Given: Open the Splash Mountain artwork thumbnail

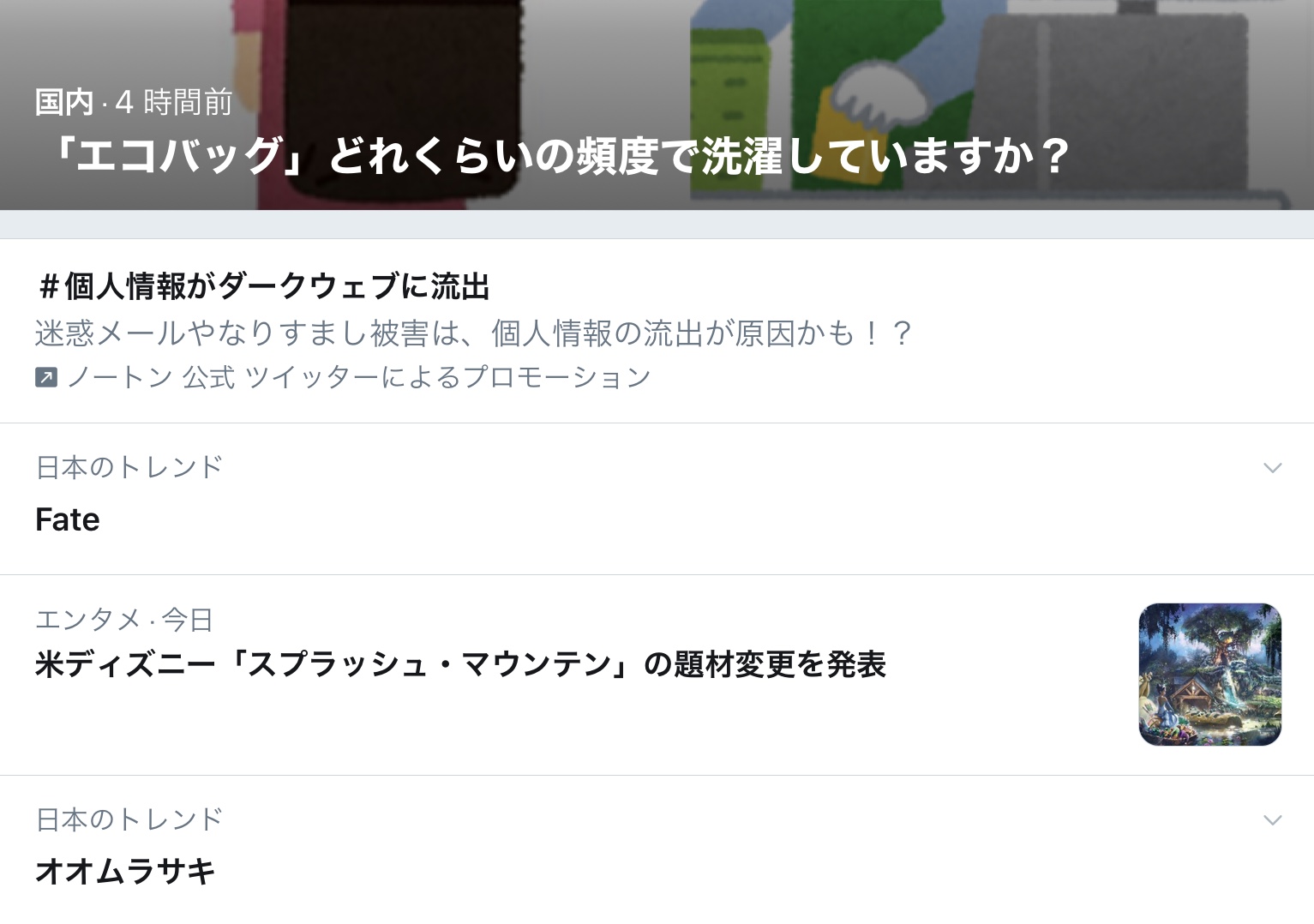Looking at the screenshot, I should coord(1209,675).
